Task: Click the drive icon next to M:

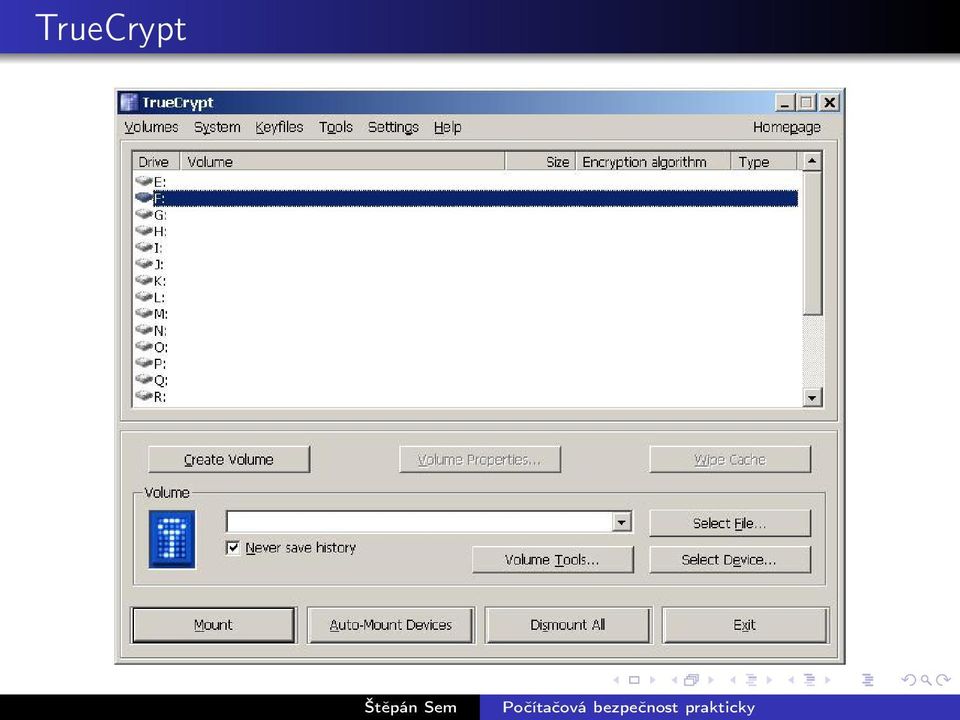Action: click(144, 313)
